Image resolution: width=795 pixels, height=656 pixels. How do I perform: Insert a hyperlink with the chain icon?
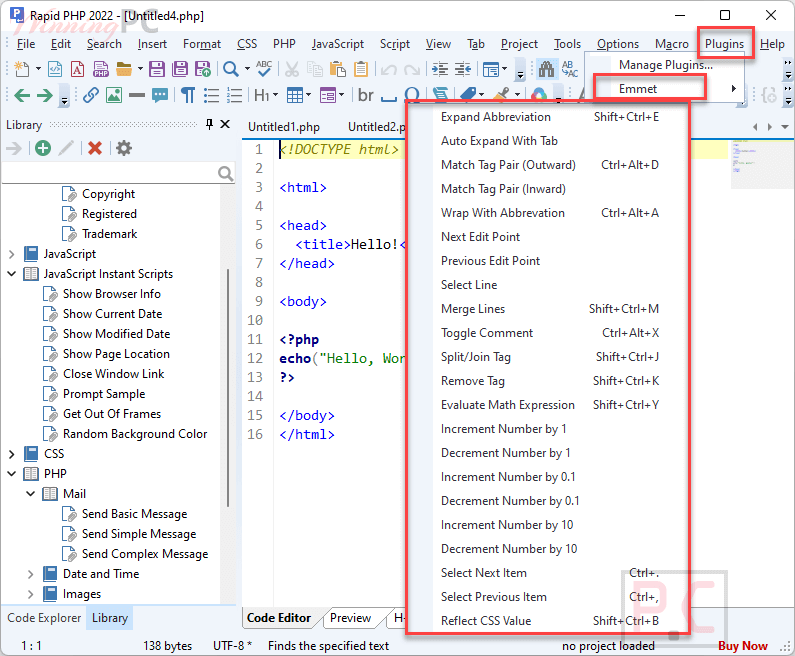[91, 95]
